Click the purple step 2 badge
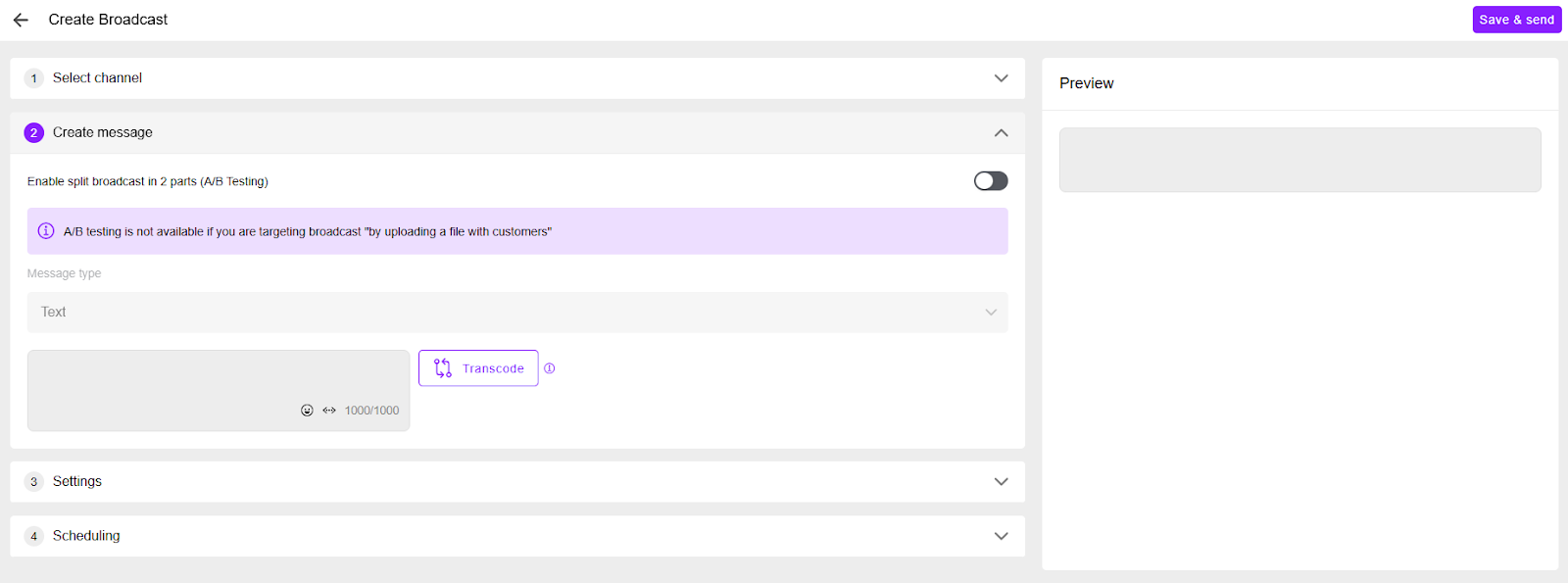Image resolution: width=1568 pixels, height=583 pixels. (34, 132)
